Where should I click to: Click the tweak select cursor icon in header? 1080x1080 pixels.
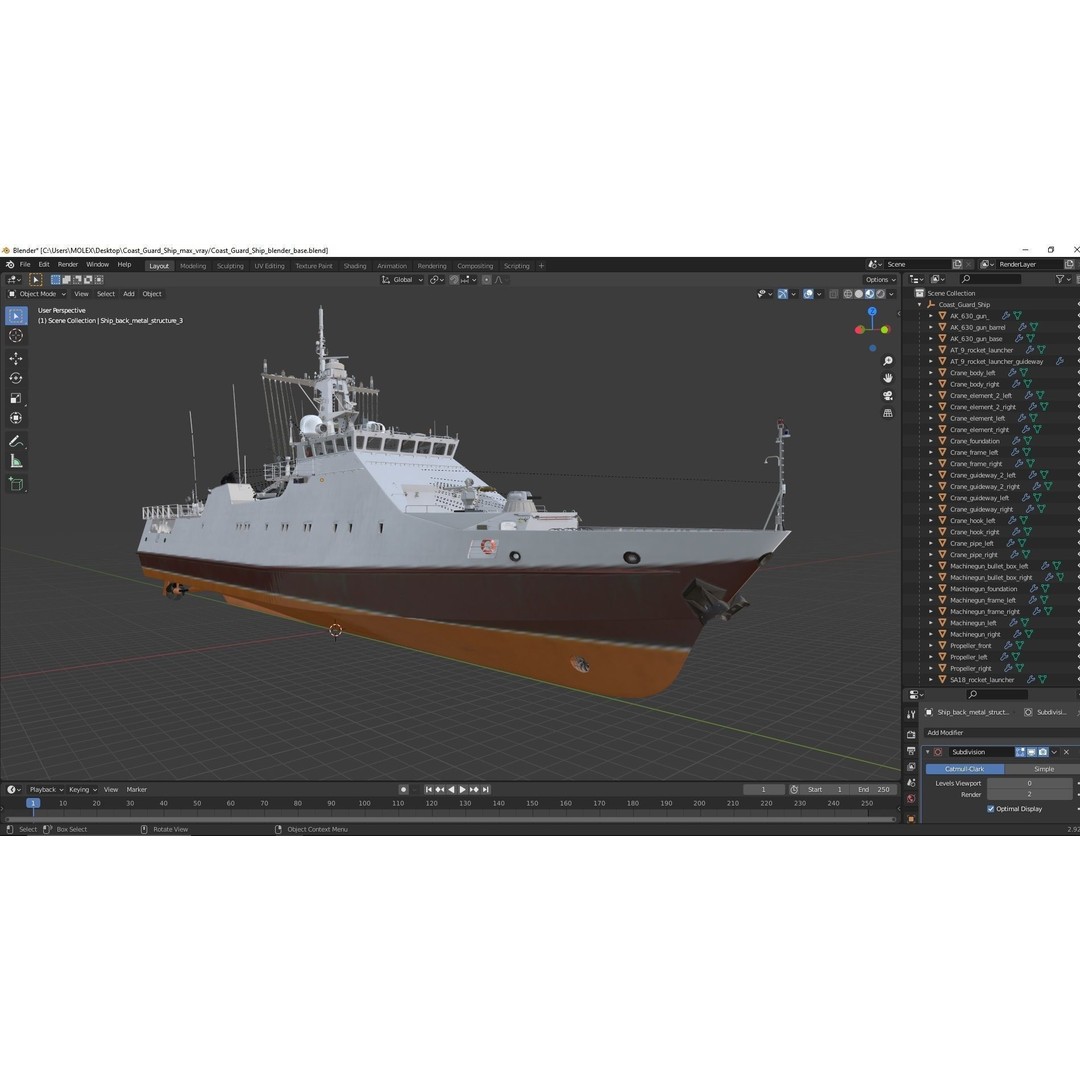36,280
